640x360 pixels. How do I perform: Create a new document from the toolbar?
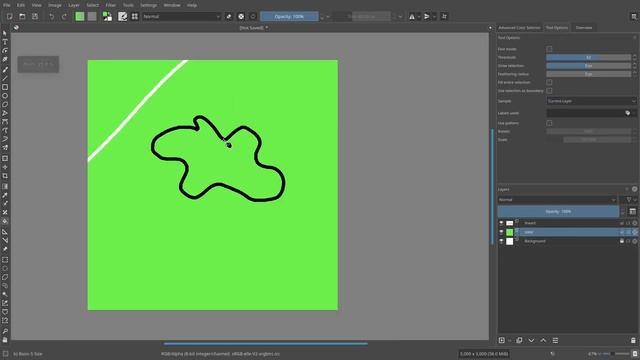pyautogui.click(x=9, y=16)
